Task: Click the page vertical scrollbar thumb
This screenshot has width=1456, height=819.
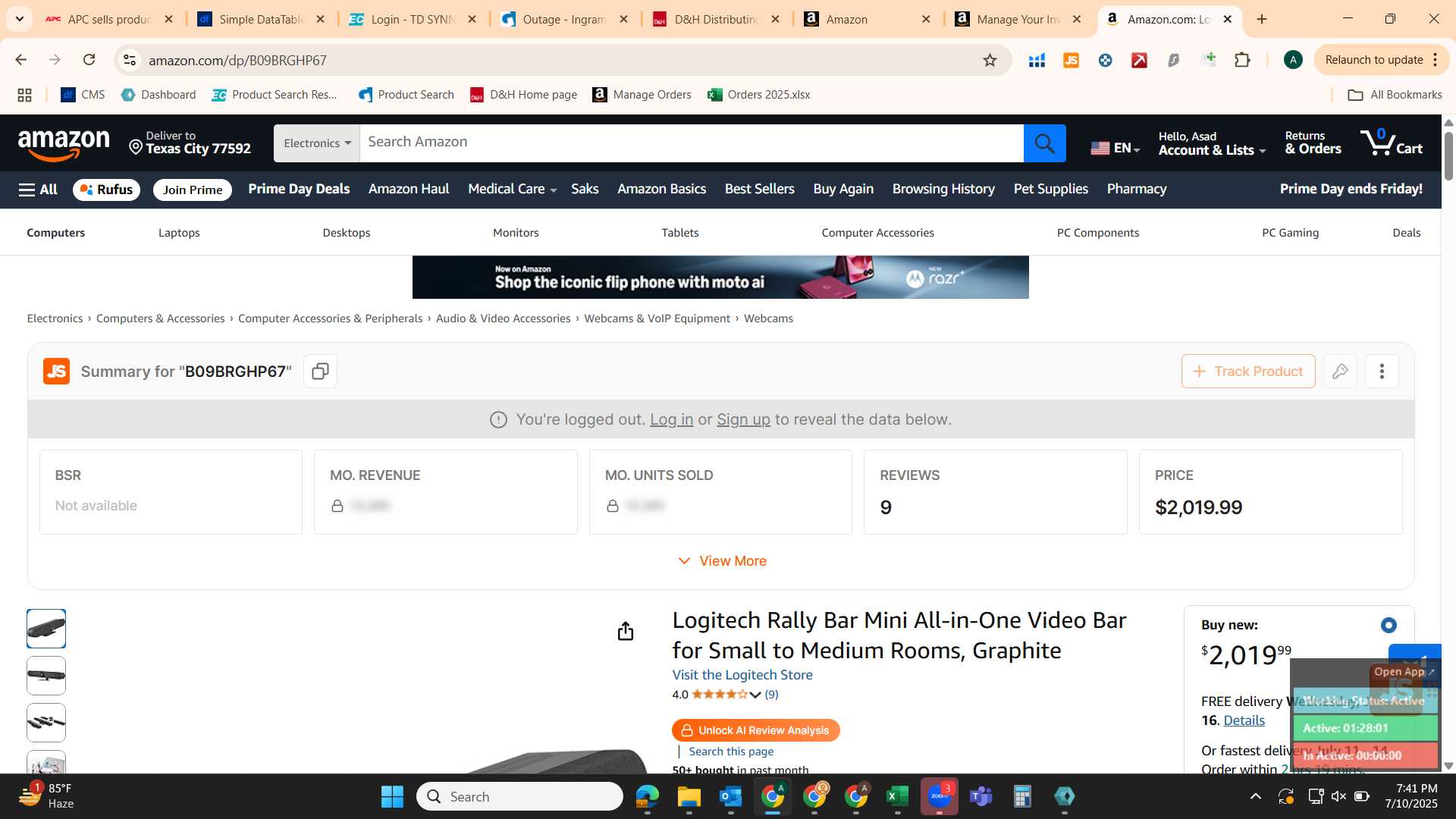Action: click(x=1448, y=155)
